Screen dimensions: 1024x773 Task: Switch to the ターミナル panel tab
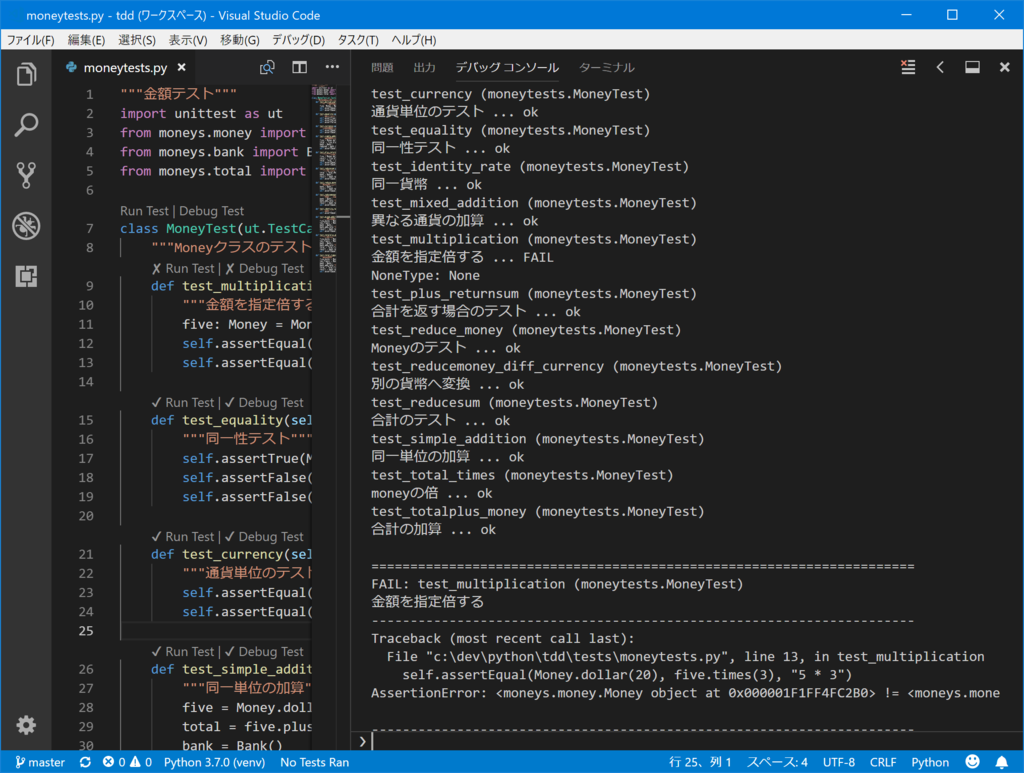coord(607,67)
